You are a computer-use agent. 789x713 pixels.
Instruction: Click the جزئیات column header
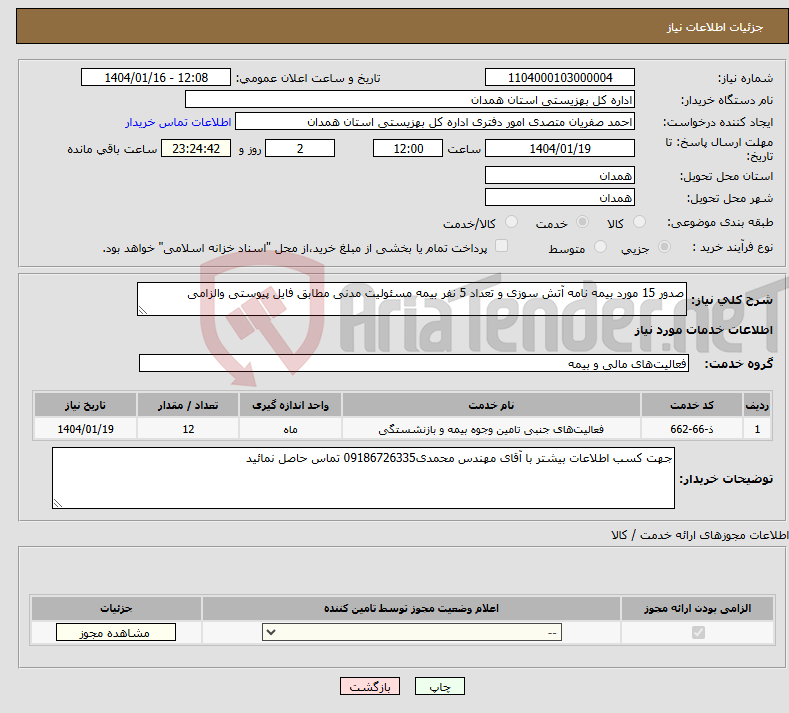[x=116, y=608]
